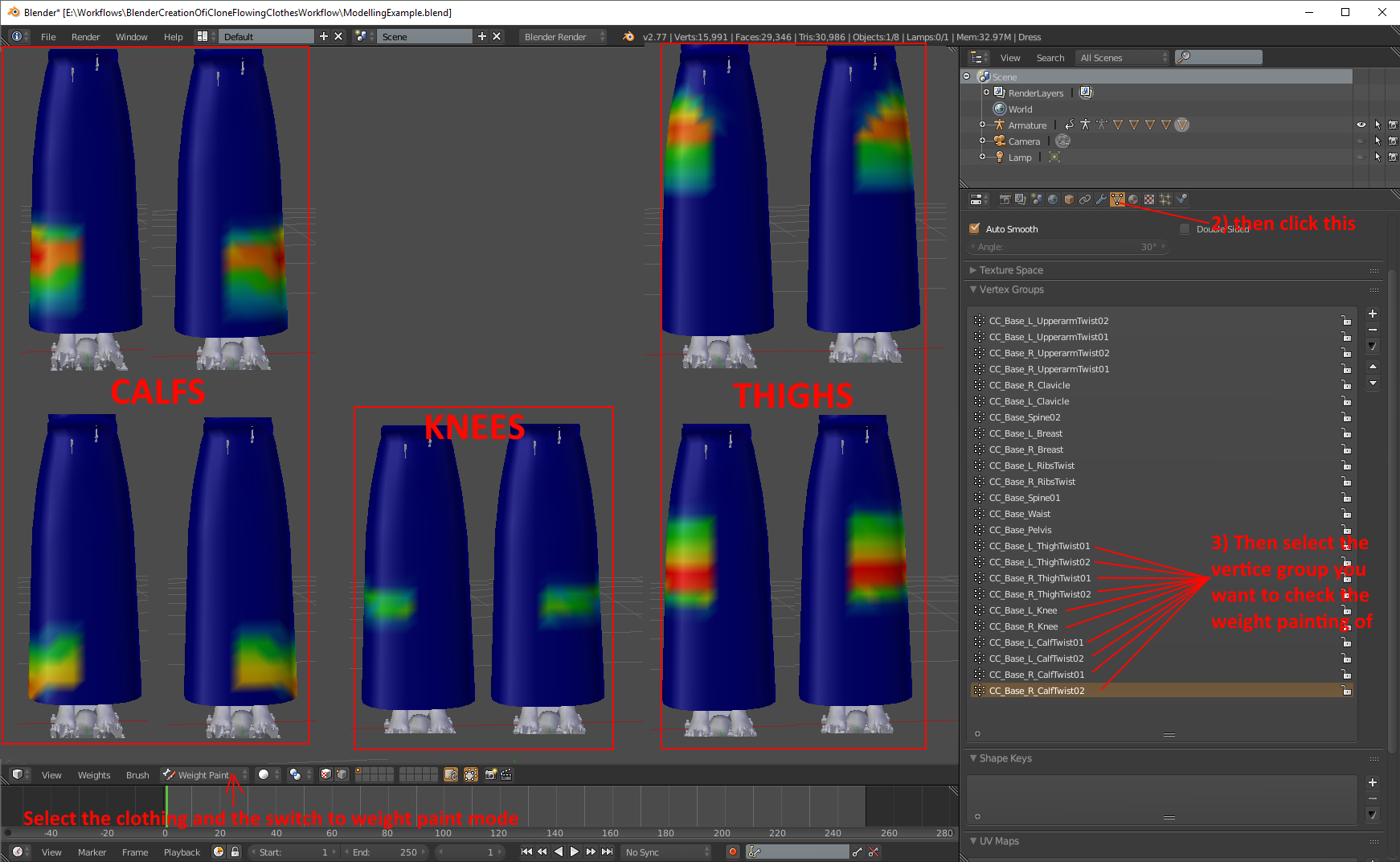Jump to the first frame button
Screen dimensions: 1400x862
[526, 852]
